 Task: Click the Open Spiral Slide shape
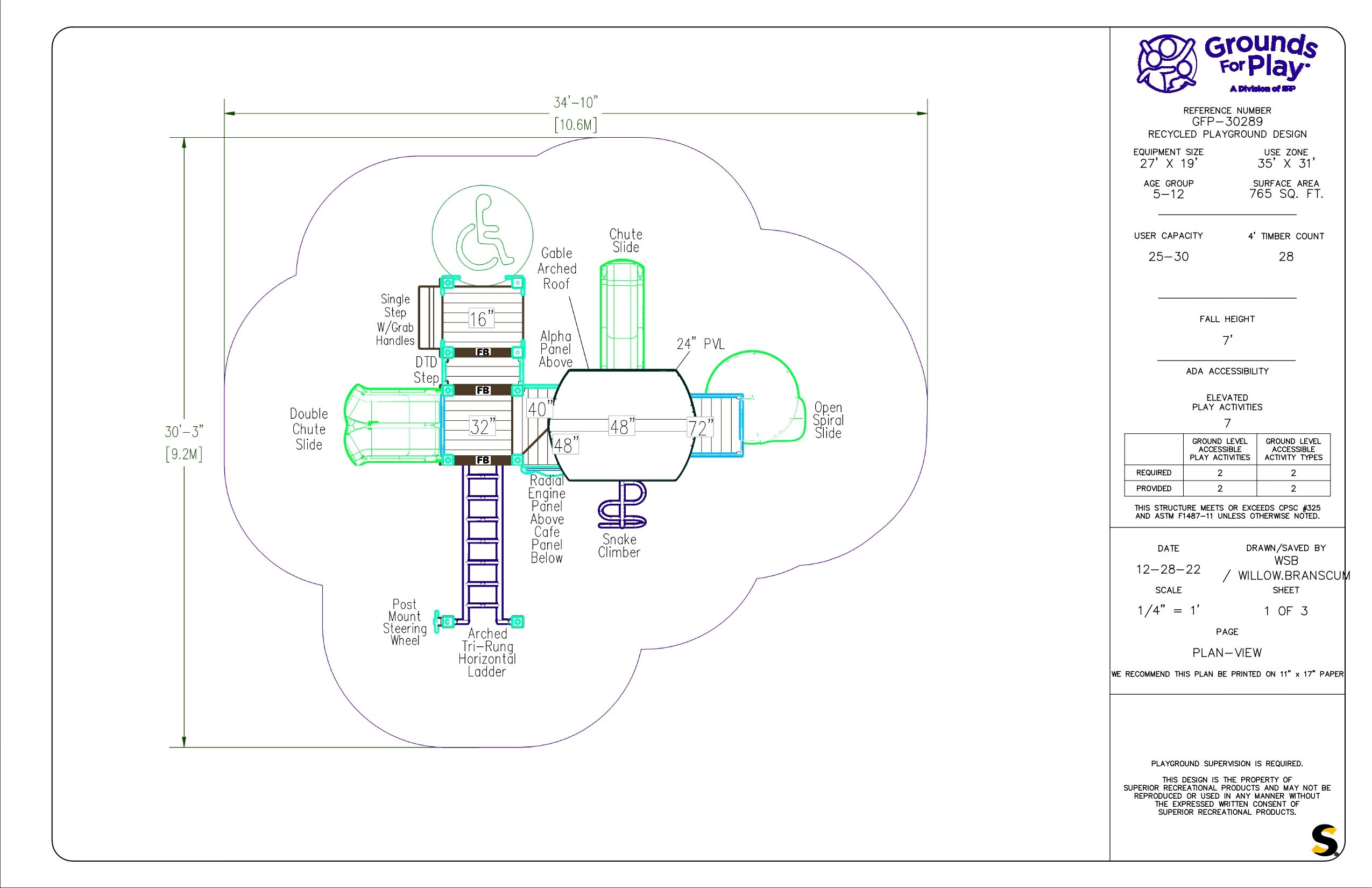click(758, 398)
